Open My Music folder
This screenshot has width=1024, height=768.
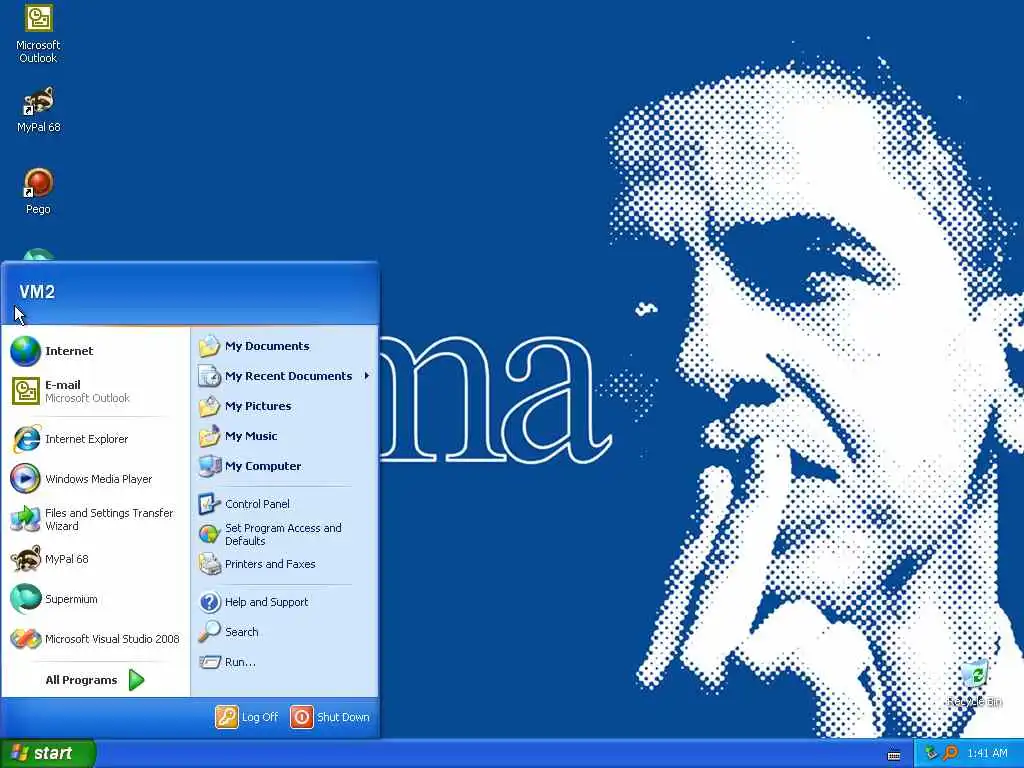(x=284, y=436)
